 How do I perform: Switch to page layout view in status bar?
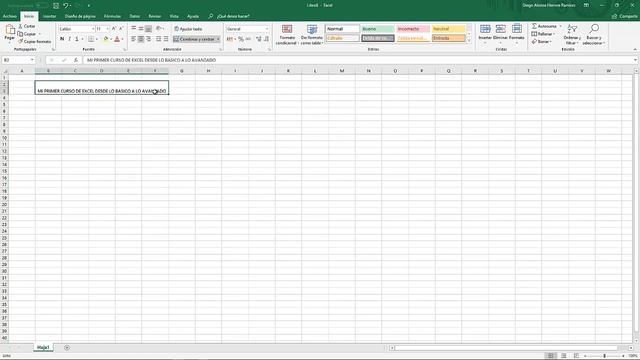point(563,356)
